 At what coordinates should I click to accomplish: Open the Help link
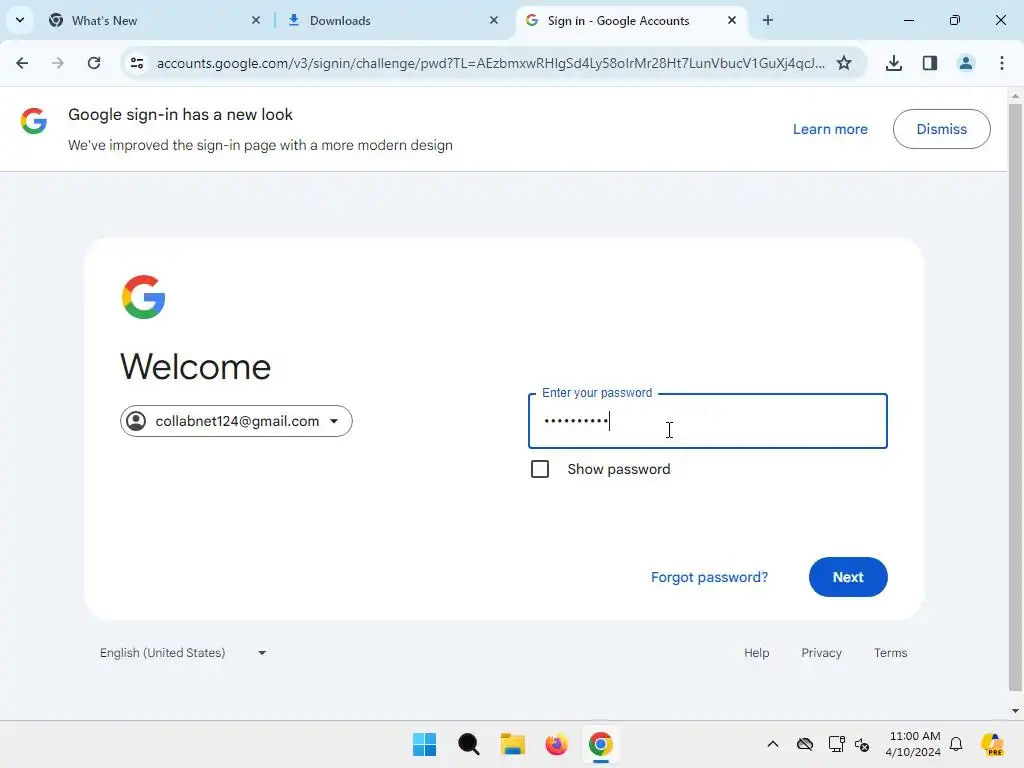tap(757, 653)
